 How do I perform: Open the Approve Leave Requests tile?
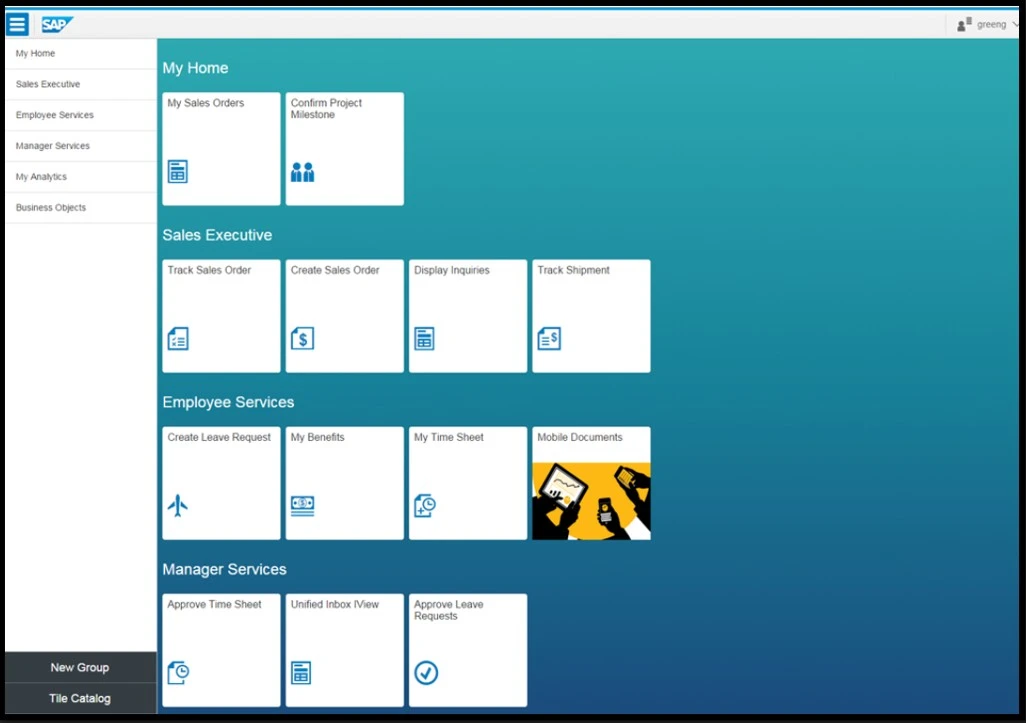(467, 649)
